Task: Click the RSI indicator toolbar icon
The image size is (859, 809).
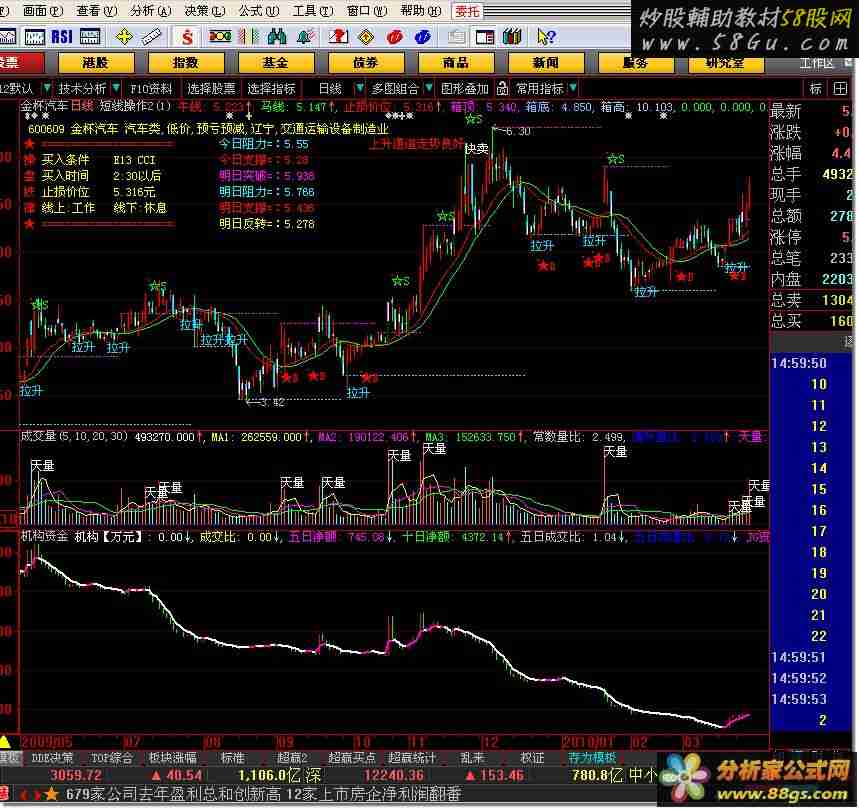Action: pyautogui.click(x=62, y=37)
